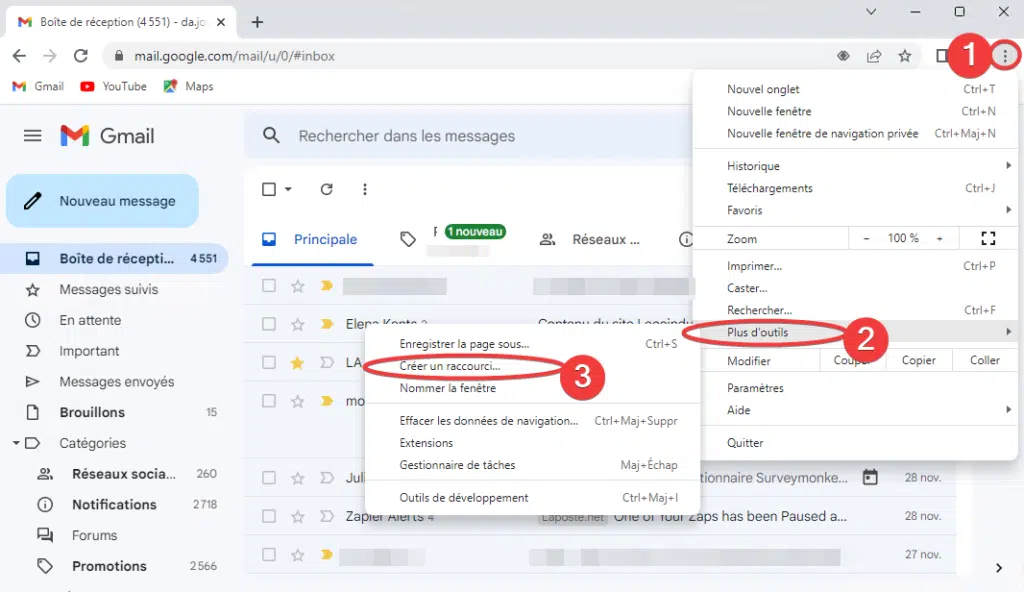Open the tab search chevron in title bar
This screenshot has height=592, width=1024.
point(871,12)
